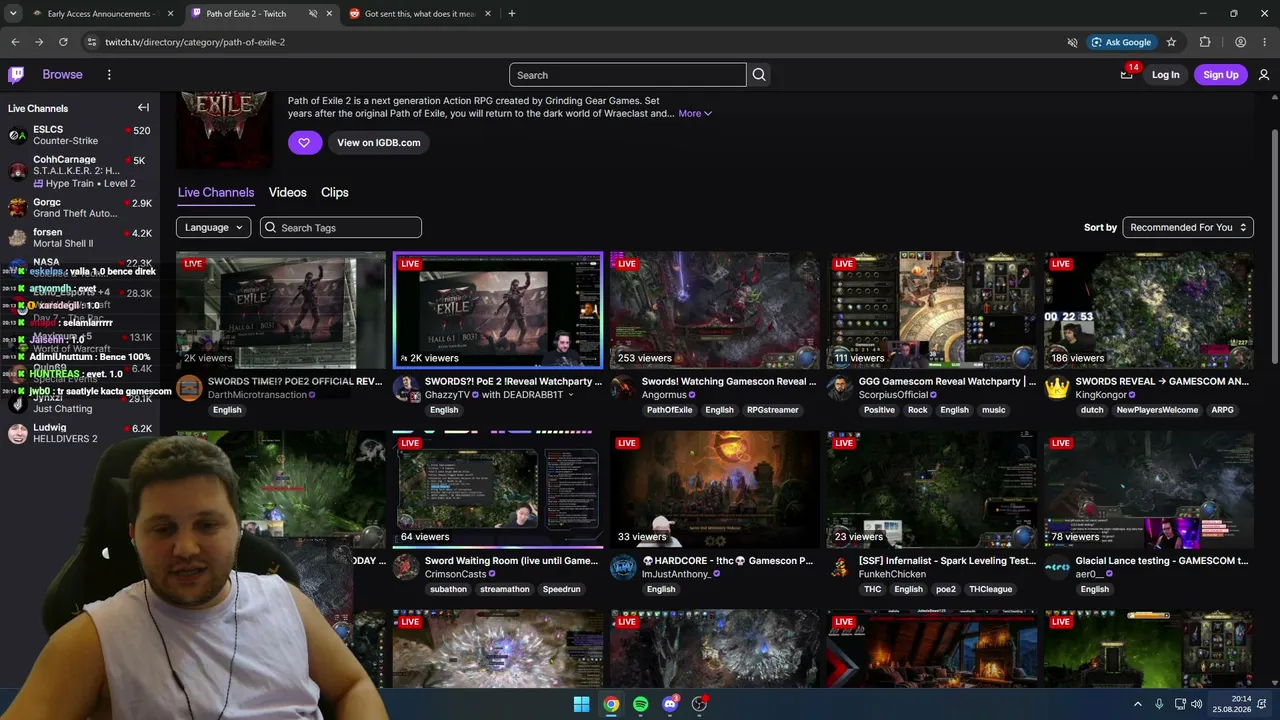This screenshot has width=1280, height=720.
Task: Click the Sign Up button
Action: click(1220, 75)
